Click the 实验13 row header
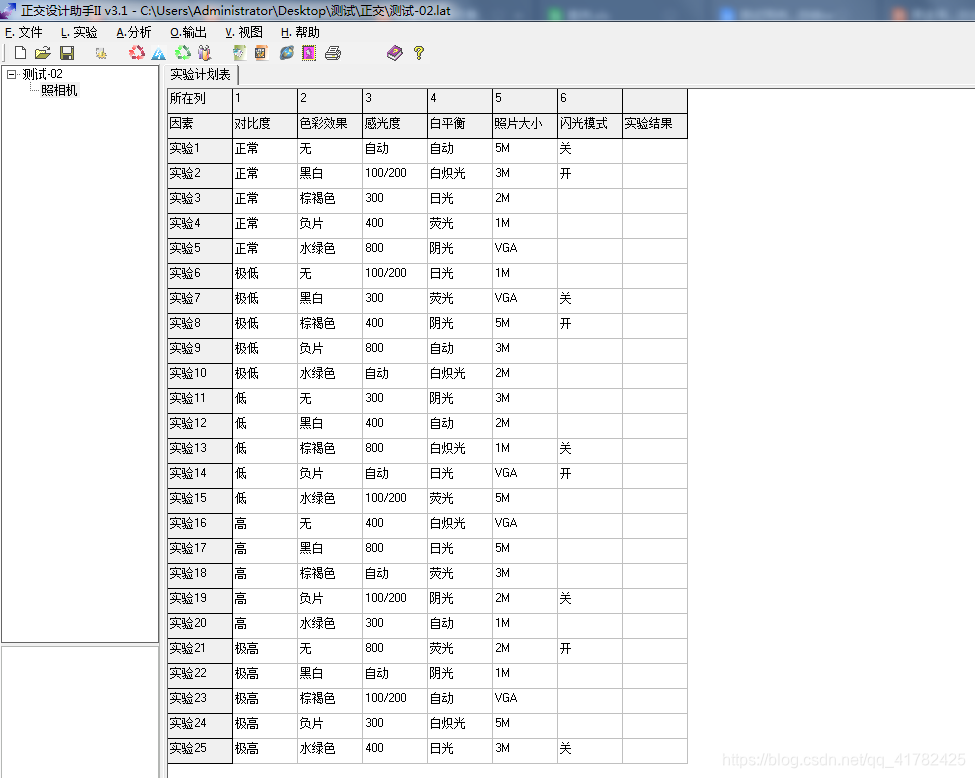The image size is (975, 778). click(x=200, y=450)
